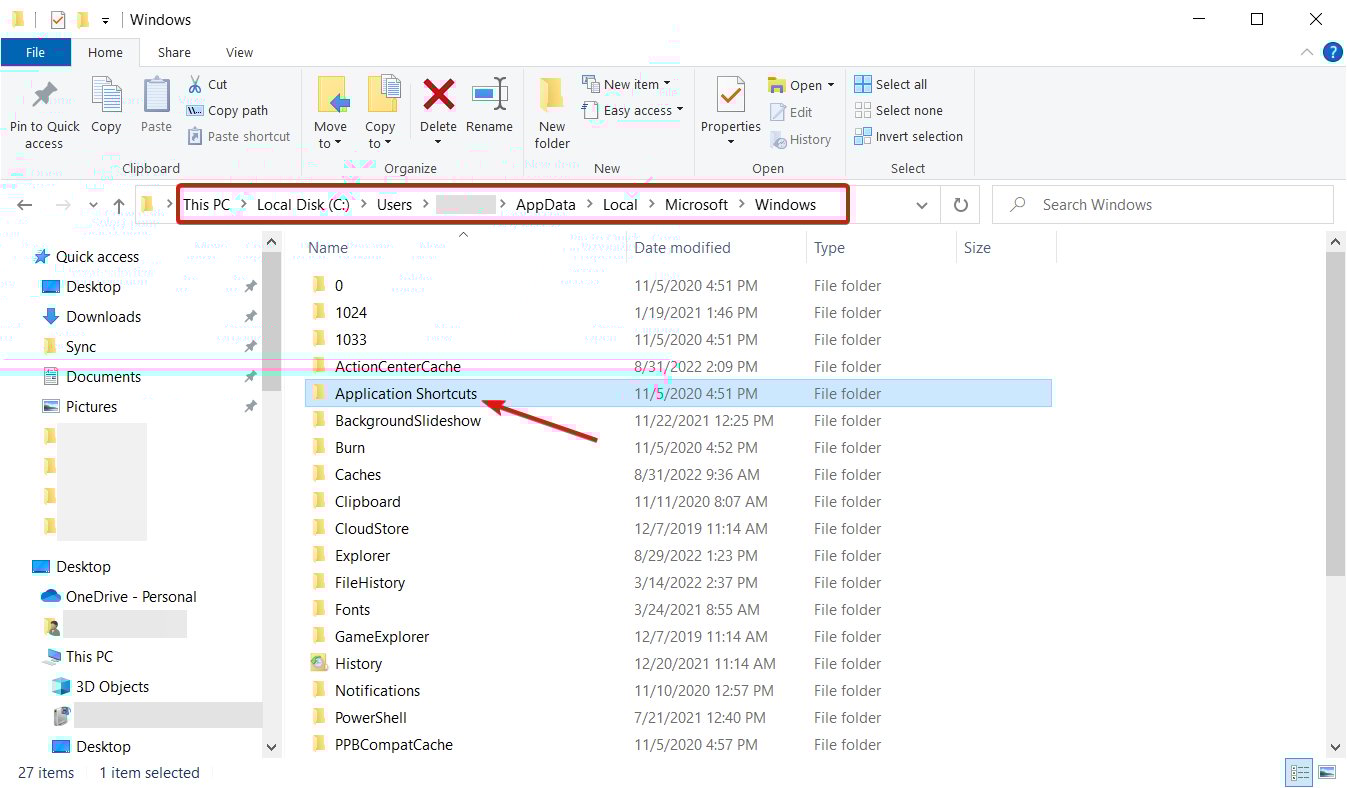Image resolution: width=1347 pixels, height=788 pixels.
Task: Click the blue Help question mark icon
Action: point(1332,52)
